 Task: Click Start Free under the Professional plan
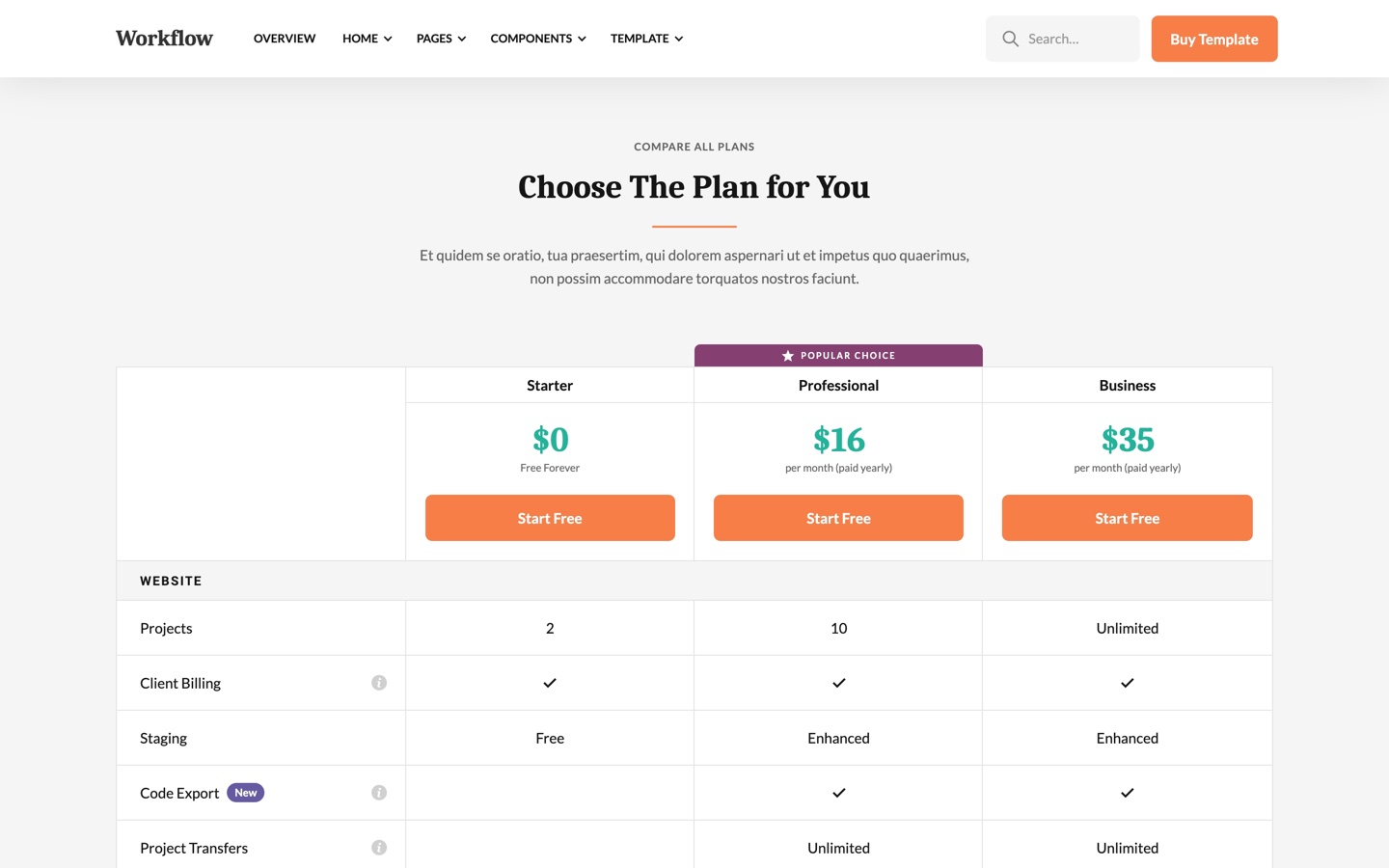point(838,518)
